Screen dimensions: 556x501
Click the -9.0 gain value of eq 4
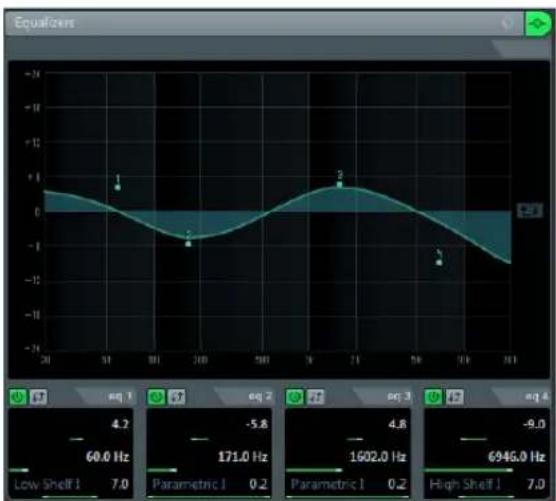point(534,424)
